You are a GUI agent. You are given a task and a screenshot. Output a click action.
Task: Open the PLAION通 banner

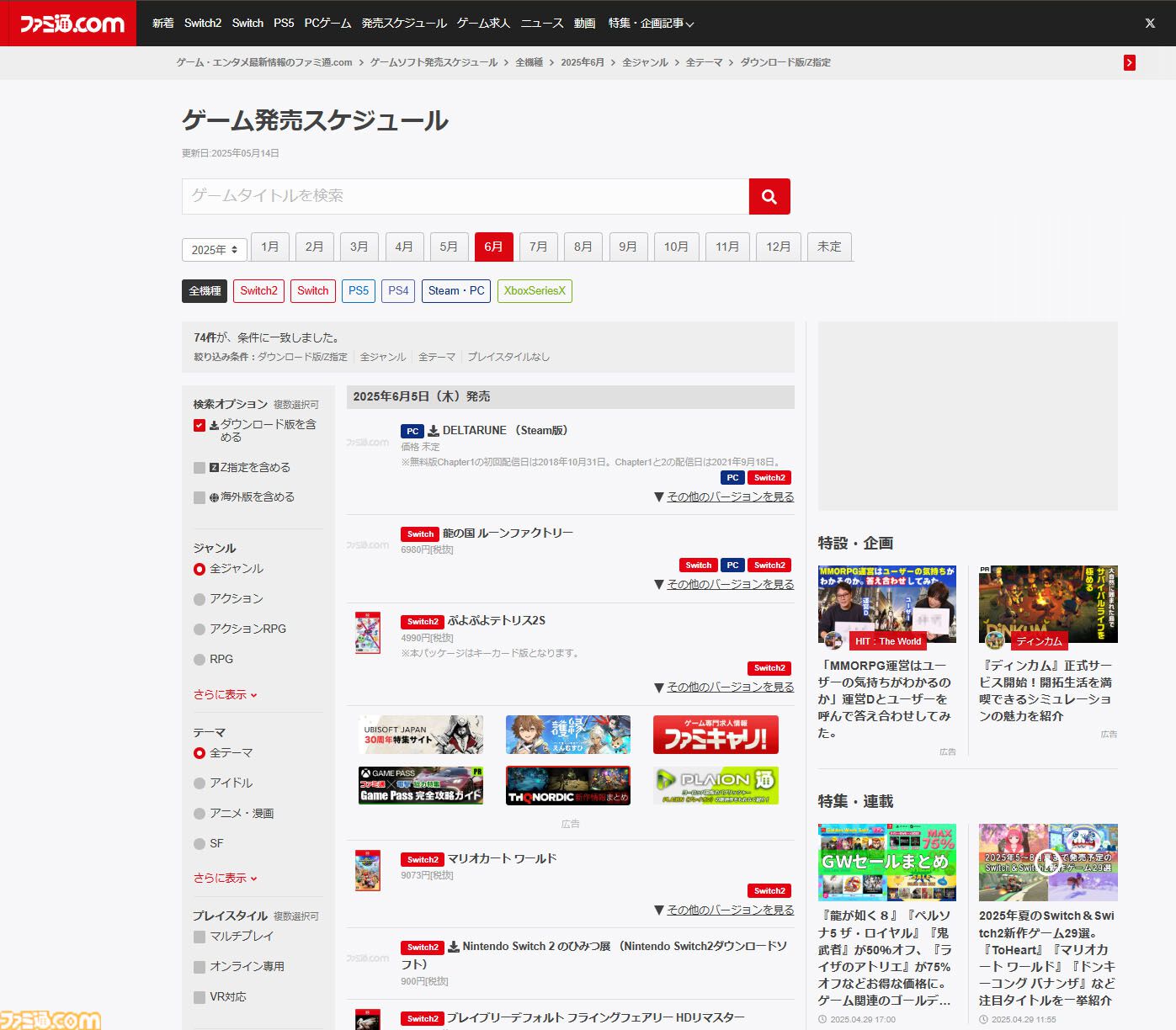coord(716,785)
